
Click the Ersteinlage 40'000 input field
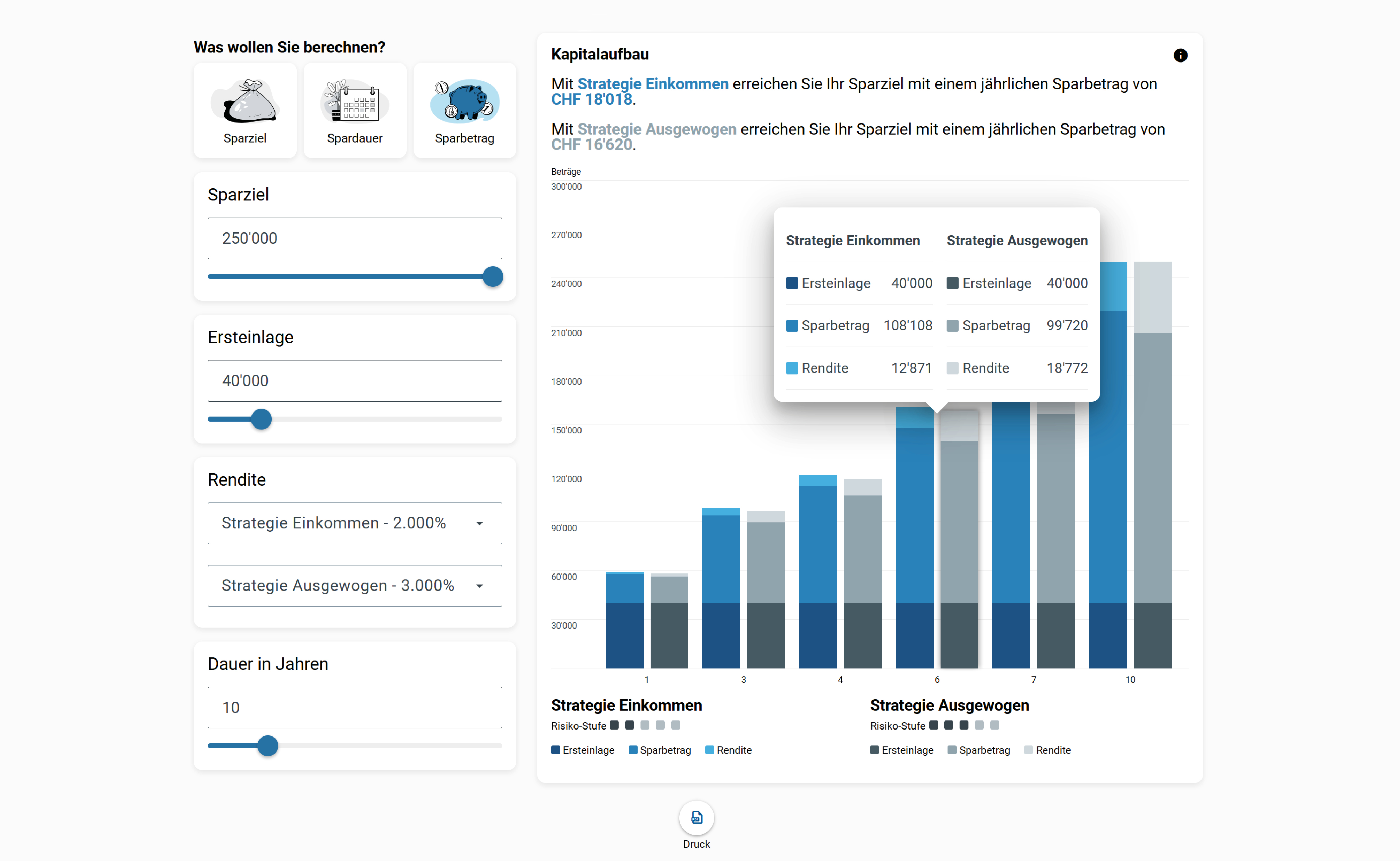click(x=354, y=381)
